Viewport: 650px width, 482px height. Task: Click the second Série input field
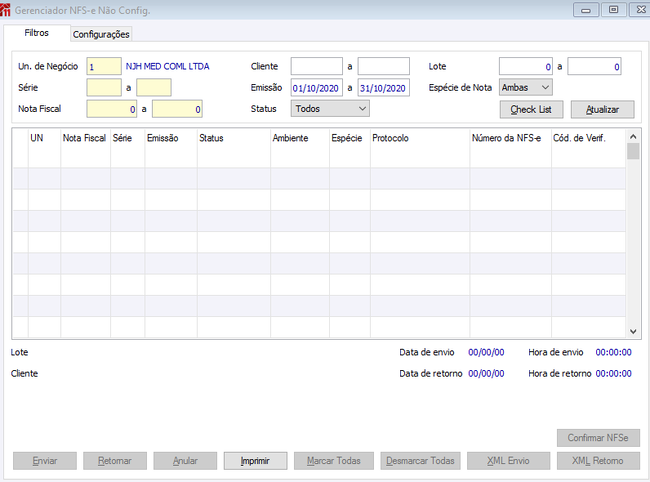(154, 87)
